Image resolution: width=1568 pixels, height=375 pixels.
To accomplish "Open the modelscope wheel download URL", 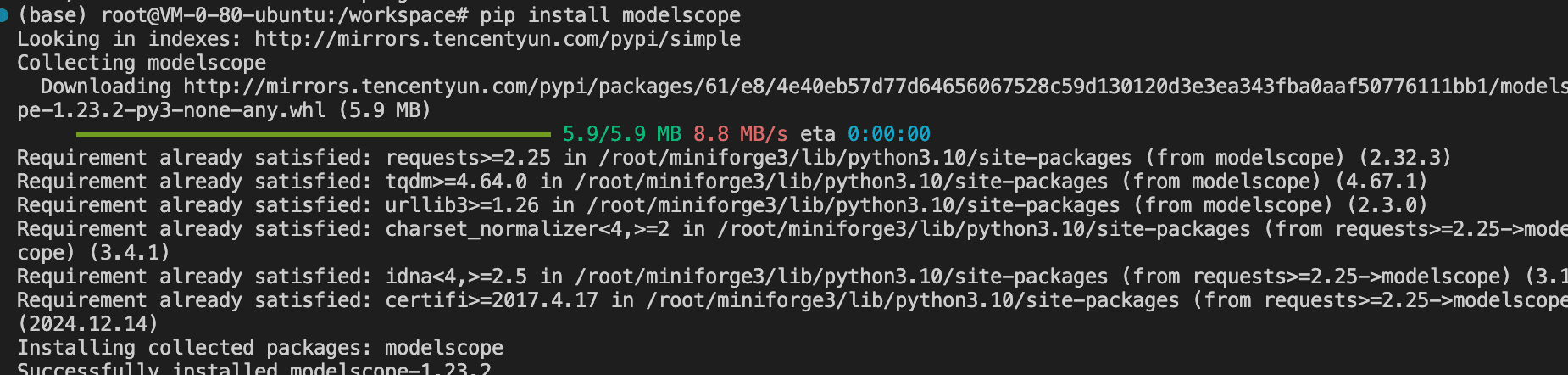I will coord(876,87).
